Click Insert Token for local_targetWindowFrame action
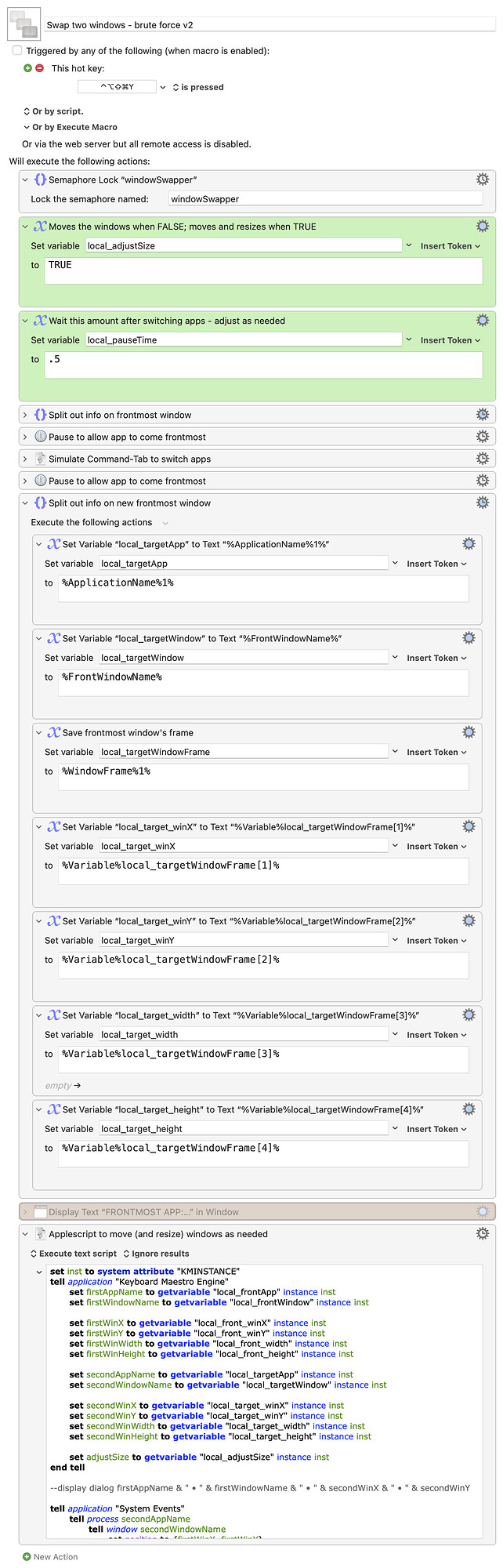 tap(436, 752)
